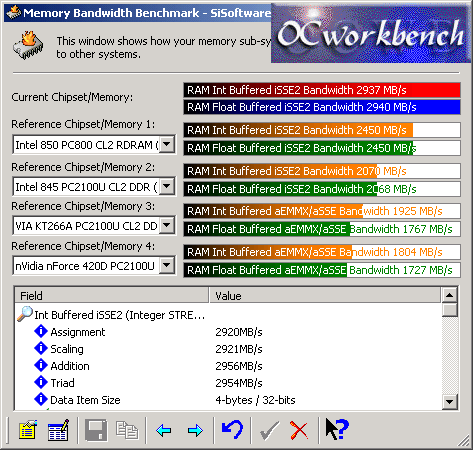Screen dimensions: 473x450
Task: Click the value 2921MB/s
Action: tap(239, 349)
